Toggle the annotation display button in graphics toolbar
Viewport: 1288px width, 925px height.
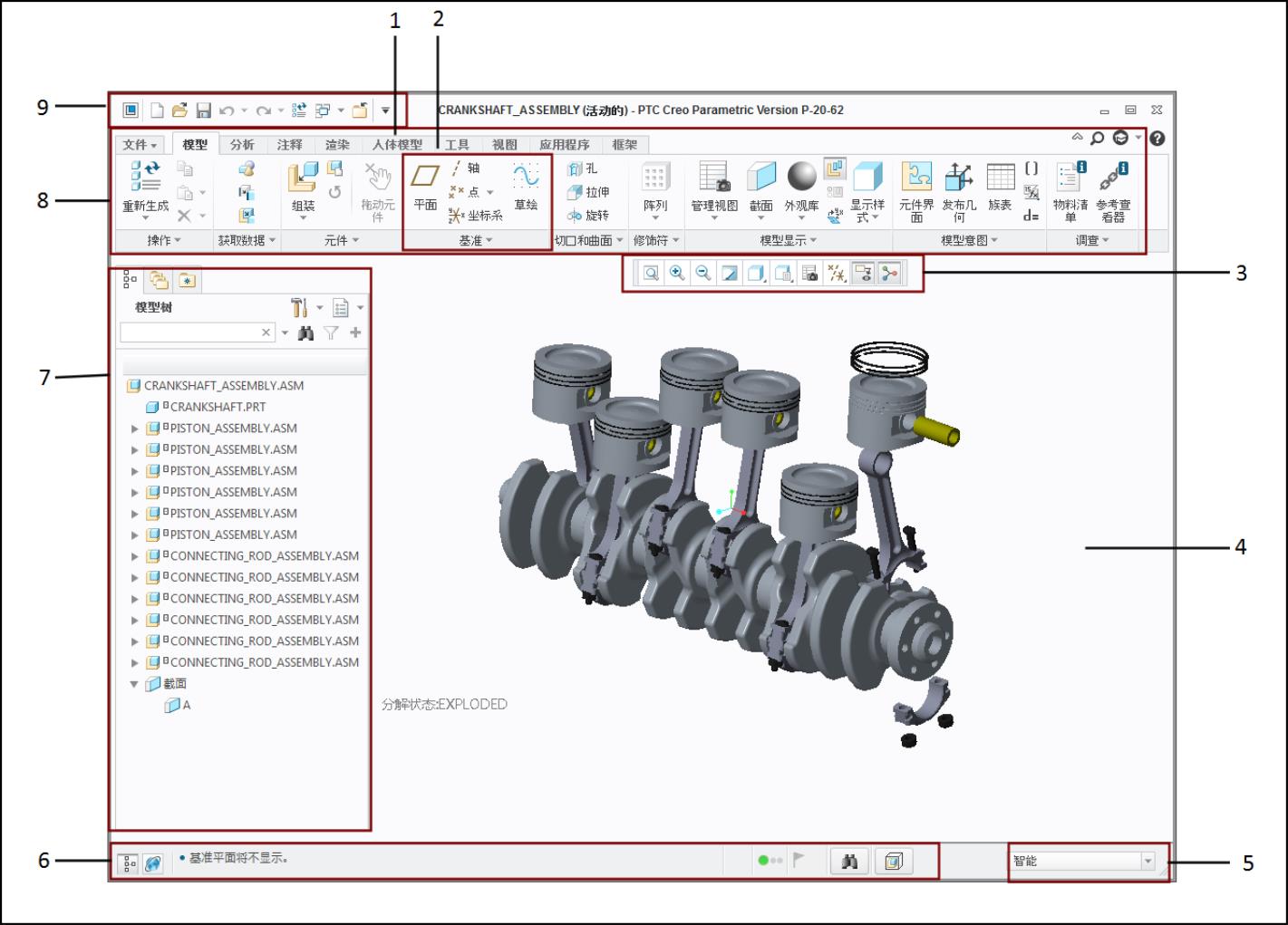pyautogui.click(x=863, y=274)
